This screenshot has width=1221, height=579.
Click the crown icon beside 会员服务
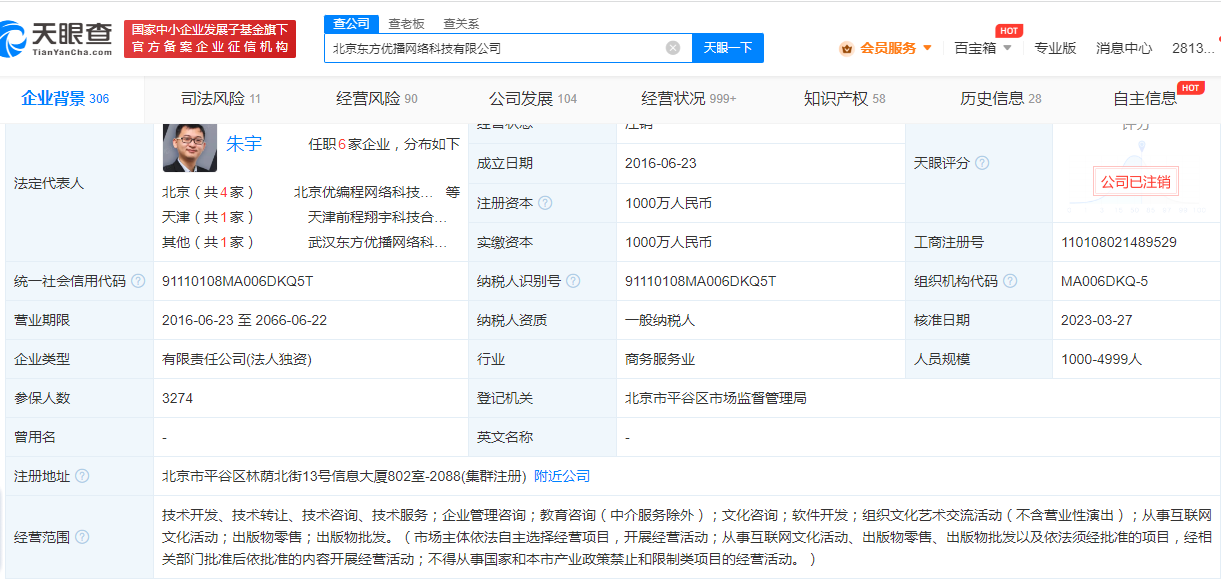pos(847,46)
